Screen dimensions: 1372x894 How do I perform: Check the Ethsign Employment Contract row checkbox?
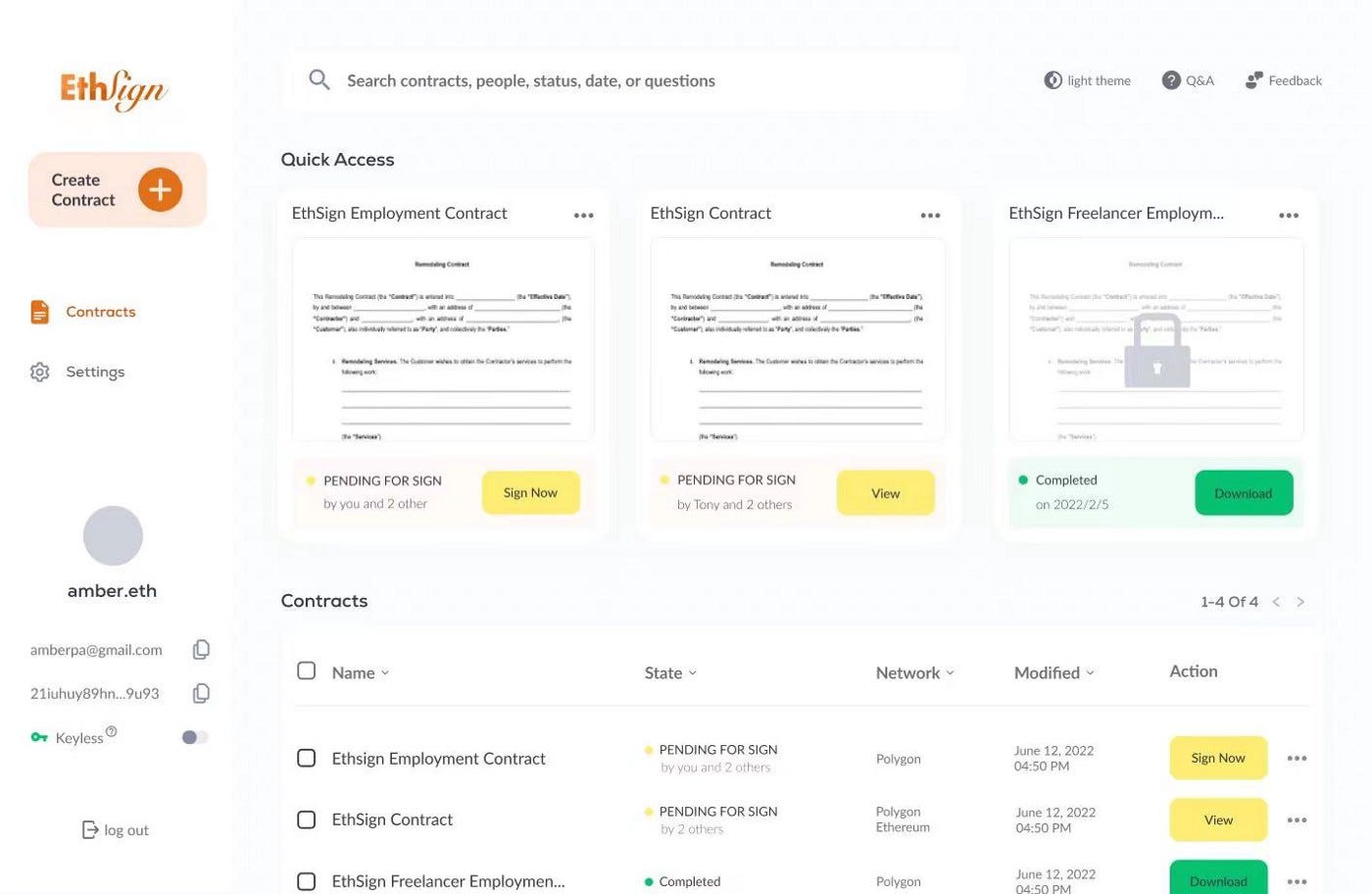[306, 758]
